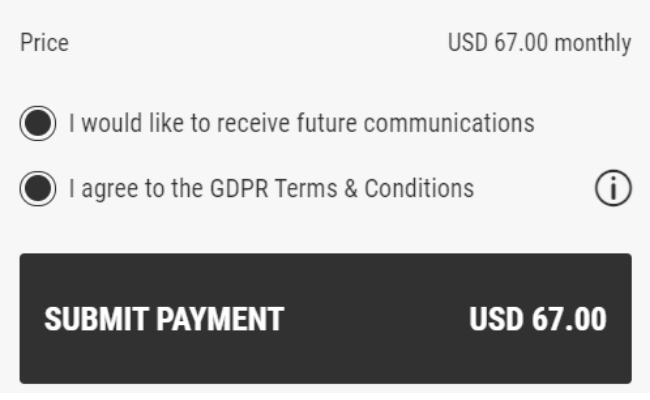Click the Price label
The height and width of the screenshot is (400, 650).
coord(44,43)
